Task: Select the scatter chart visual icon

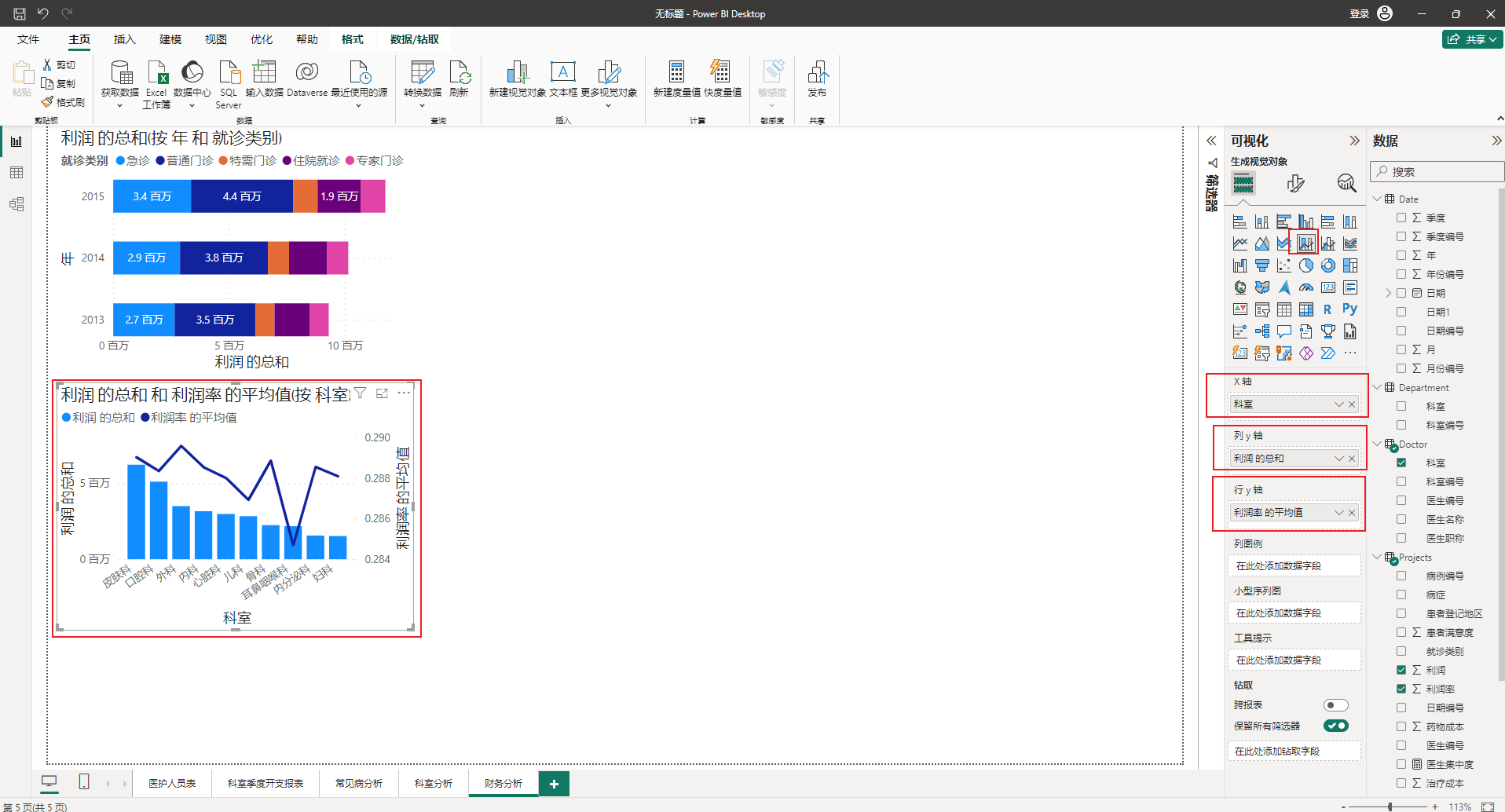Action: point(1283,265)
